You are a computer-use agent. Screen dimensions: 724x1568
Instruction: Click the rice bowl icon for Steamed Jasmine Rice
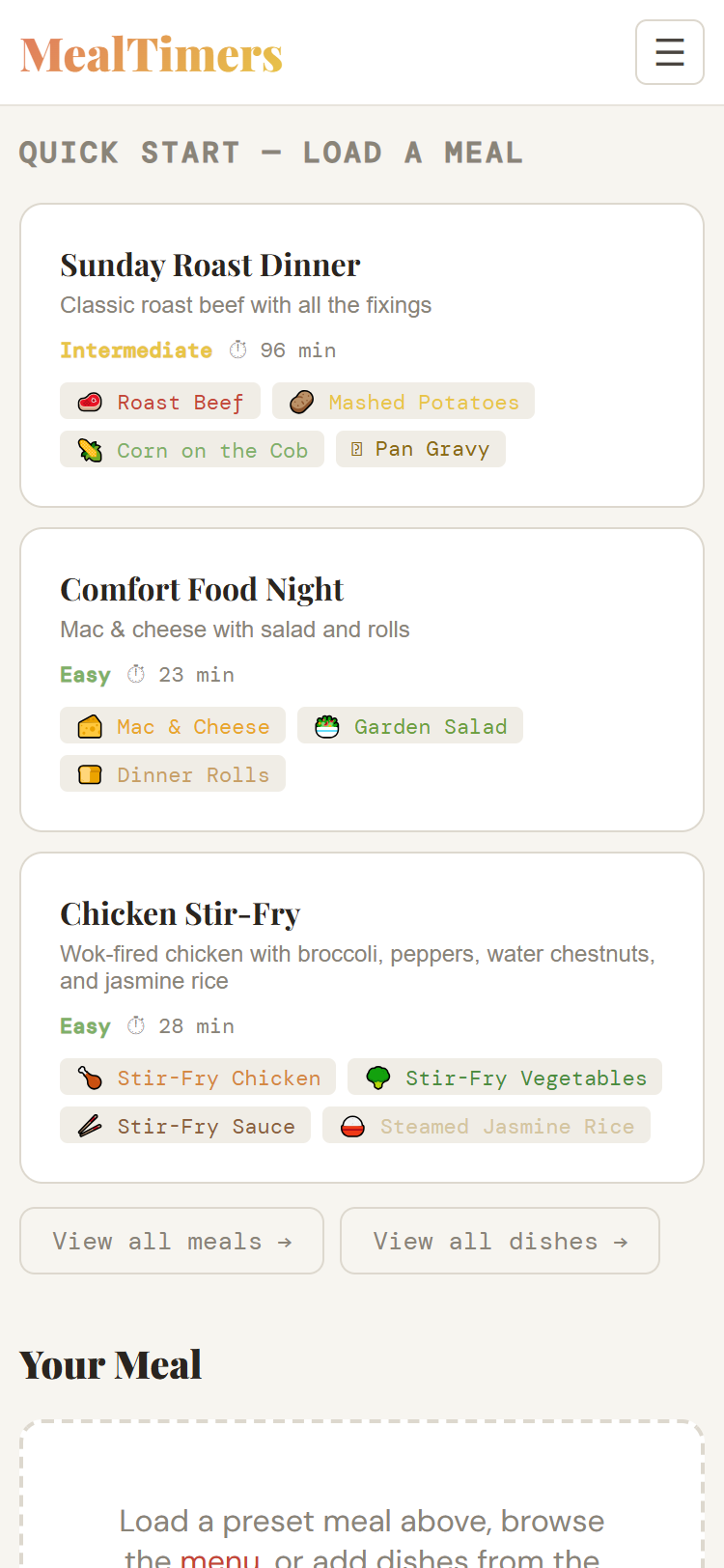point(351,1125)
